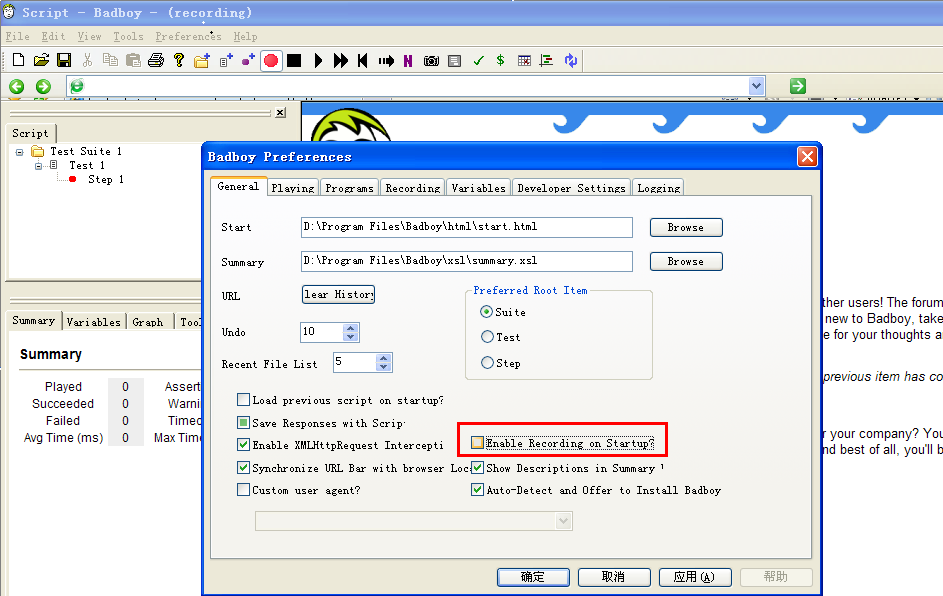
Task: Paste from clipboard with paste icon
Action: (x=133, y=60)
